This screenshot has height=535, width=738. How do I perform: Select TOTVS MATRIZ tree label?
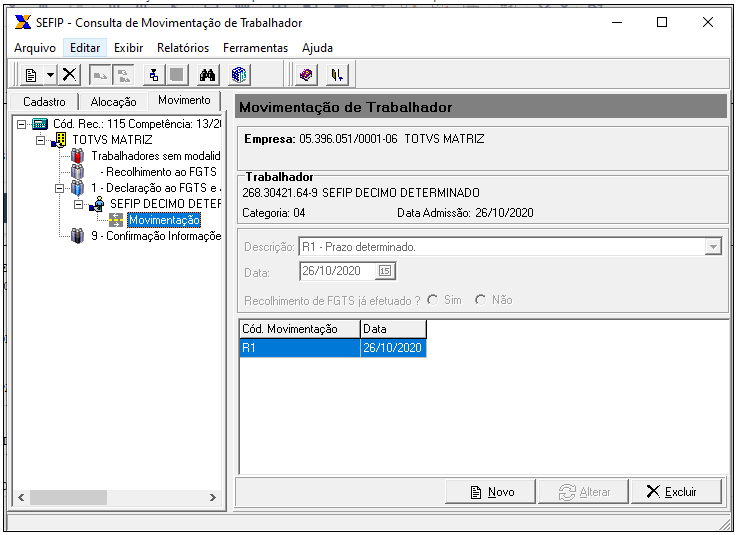[112, 140]
